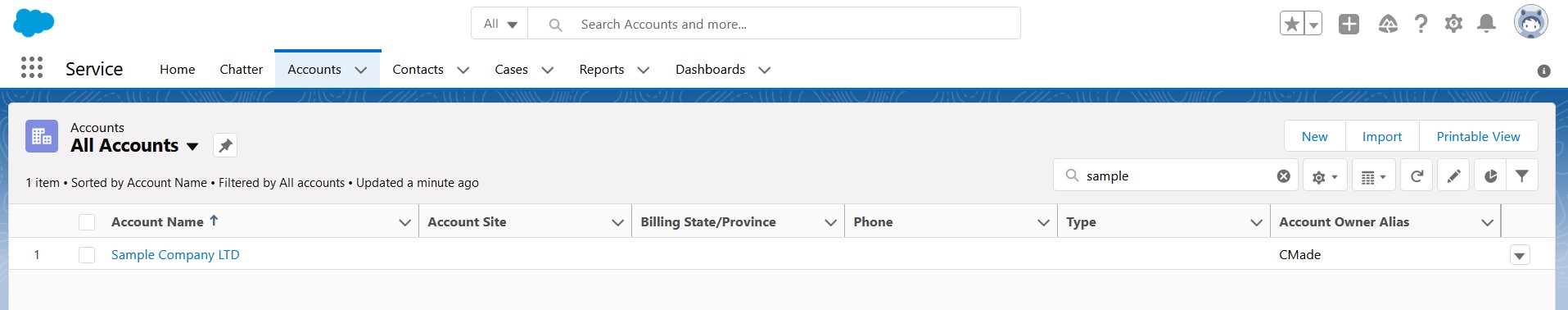This screenshot has height=310, width=1568.
Task: Open the filter funnel icon
Action: click(x=1521, y=176)
